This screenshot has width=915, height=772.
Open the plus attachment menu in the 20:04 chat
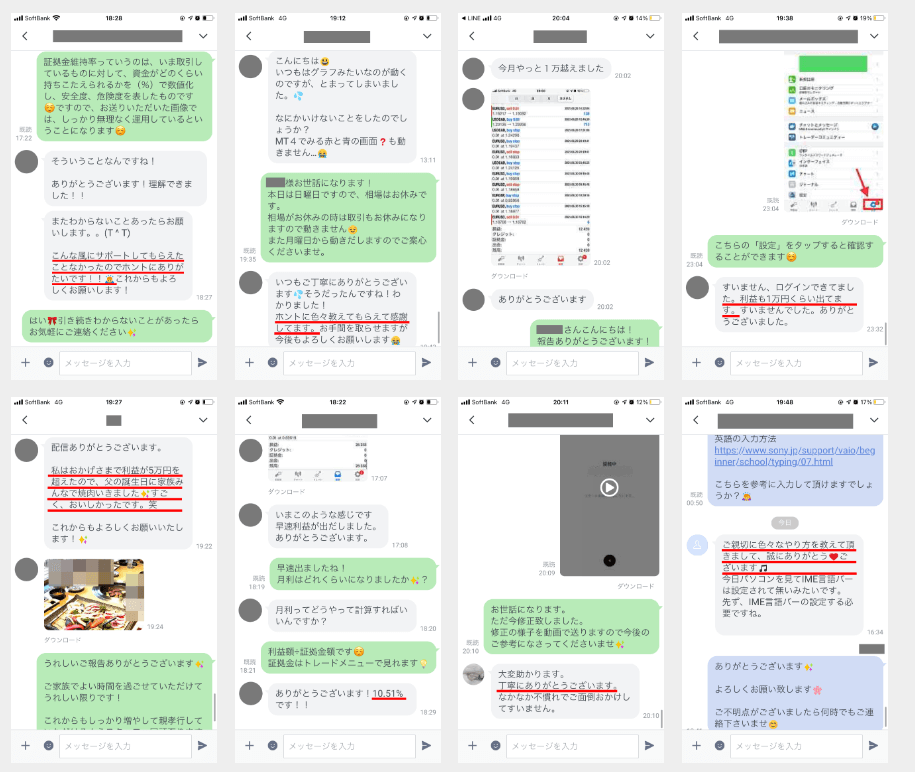472,362
